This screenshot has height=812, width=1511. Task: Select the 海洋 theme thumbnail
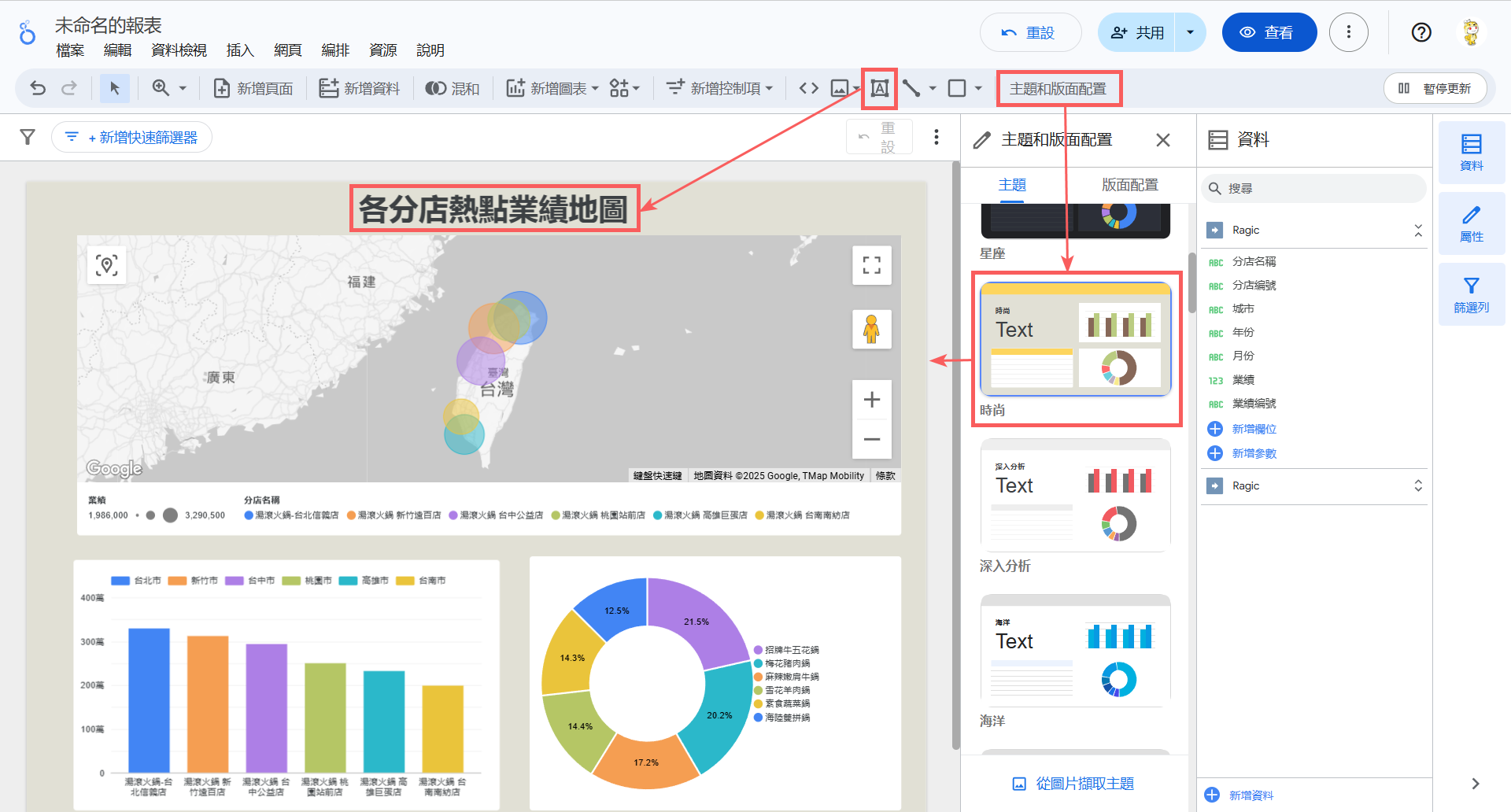1076,650
